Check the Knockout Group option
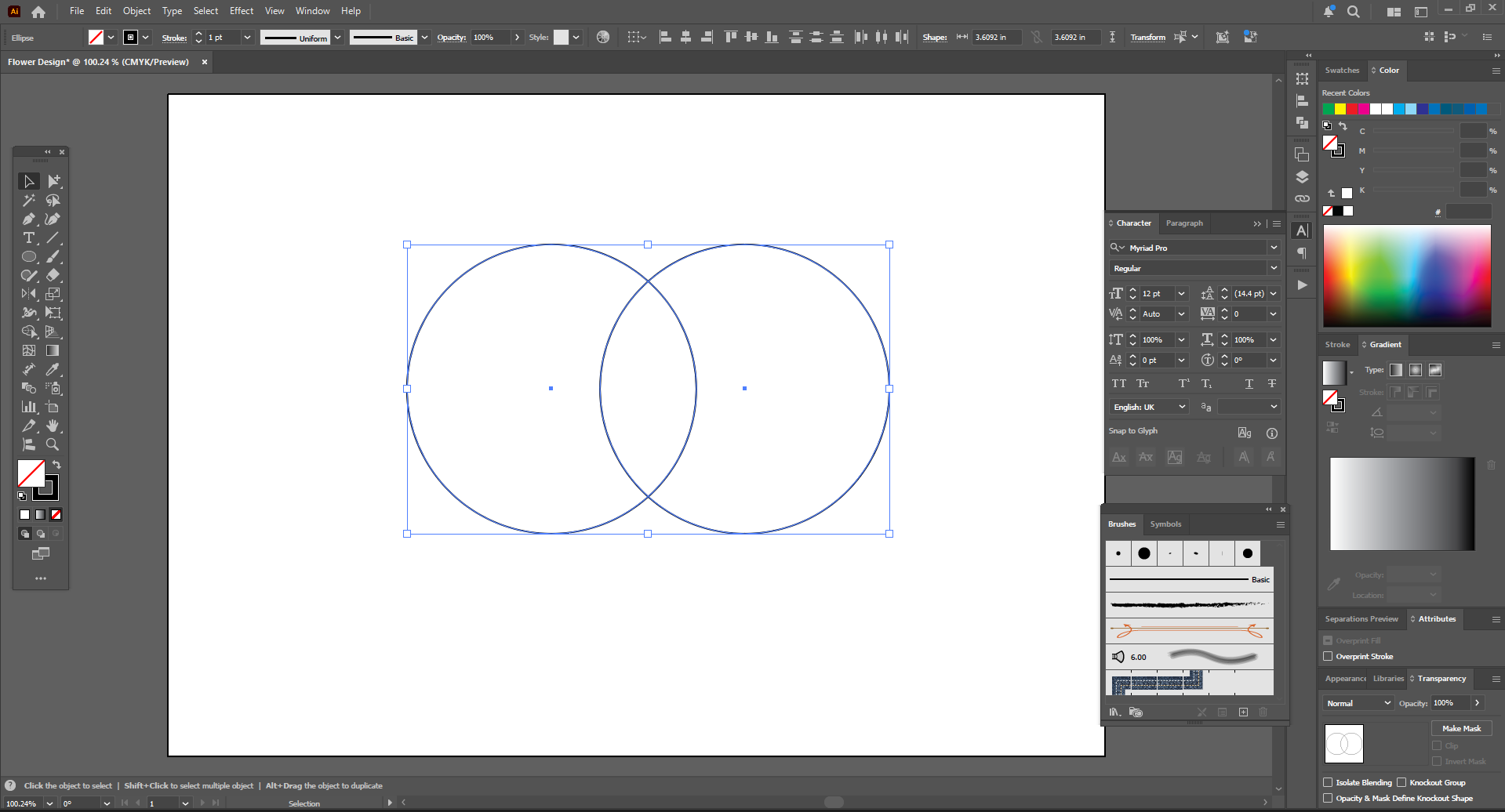Image resolution: width=1505 pixels, height=812 pixels. (1401, 782)
